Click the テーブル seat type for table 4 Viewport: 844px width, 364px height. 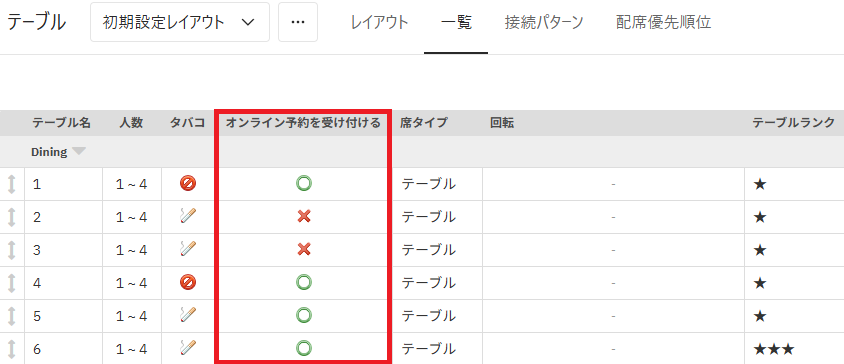point(429,283)
